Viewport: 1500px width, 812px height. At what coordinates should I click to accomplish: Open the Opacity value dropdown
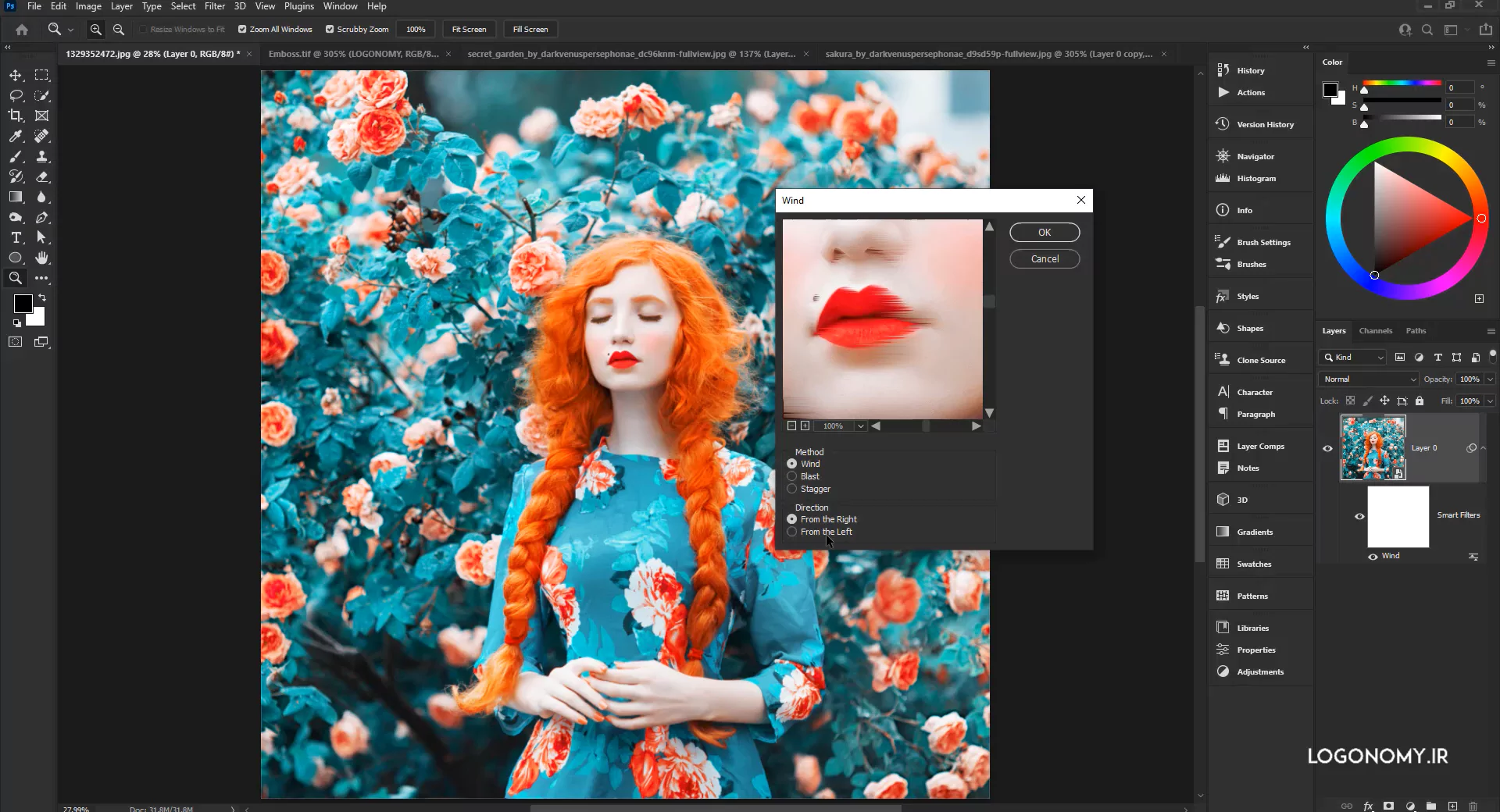pos(1490,379)
